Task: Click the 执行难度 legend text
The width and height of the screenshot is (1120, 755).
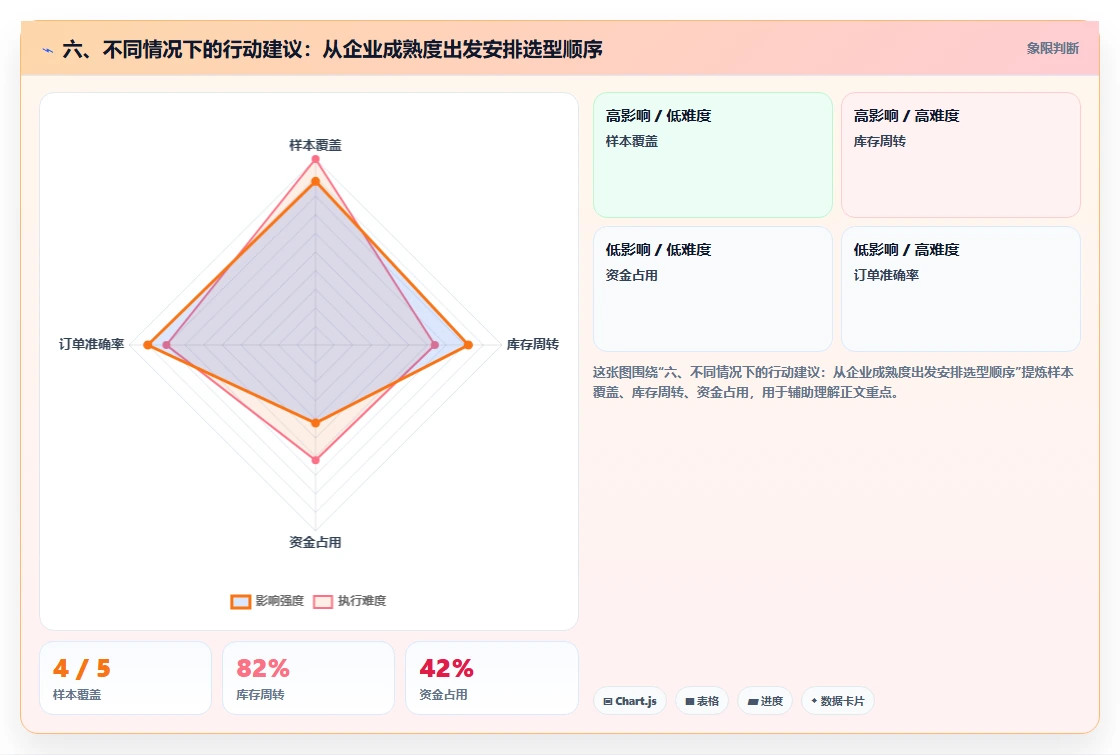Action: 362,601
